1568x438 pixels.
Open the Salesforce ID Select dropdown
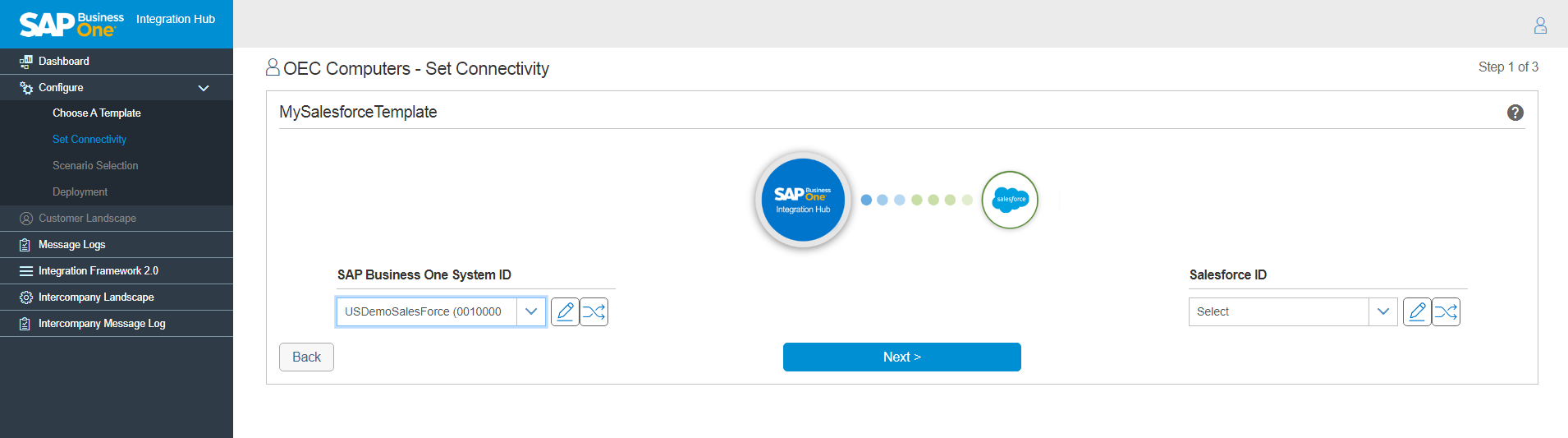[1382, 312]
